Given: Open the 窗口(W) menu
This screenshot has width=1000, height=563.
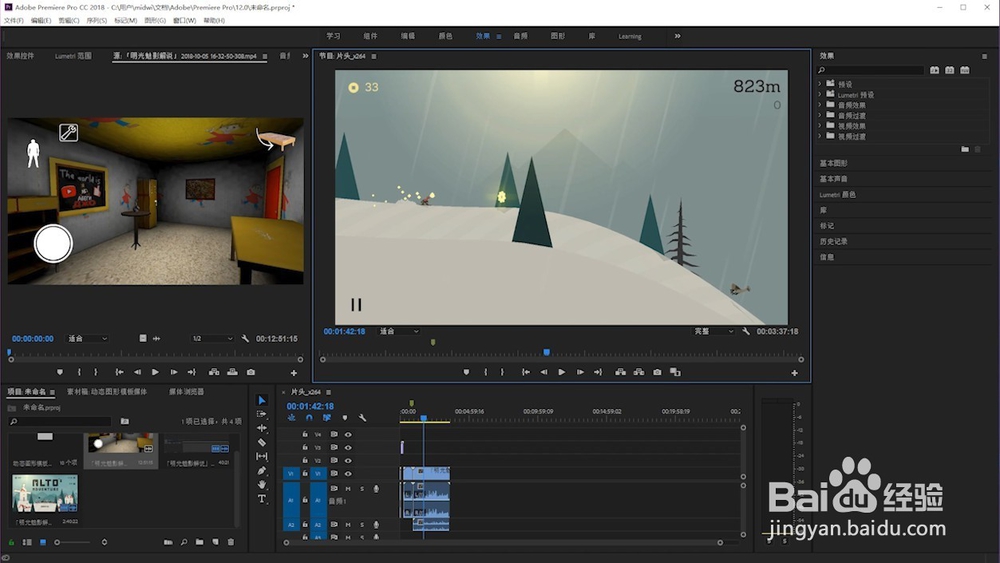Looking at the screenshot, I should (184, 20).
